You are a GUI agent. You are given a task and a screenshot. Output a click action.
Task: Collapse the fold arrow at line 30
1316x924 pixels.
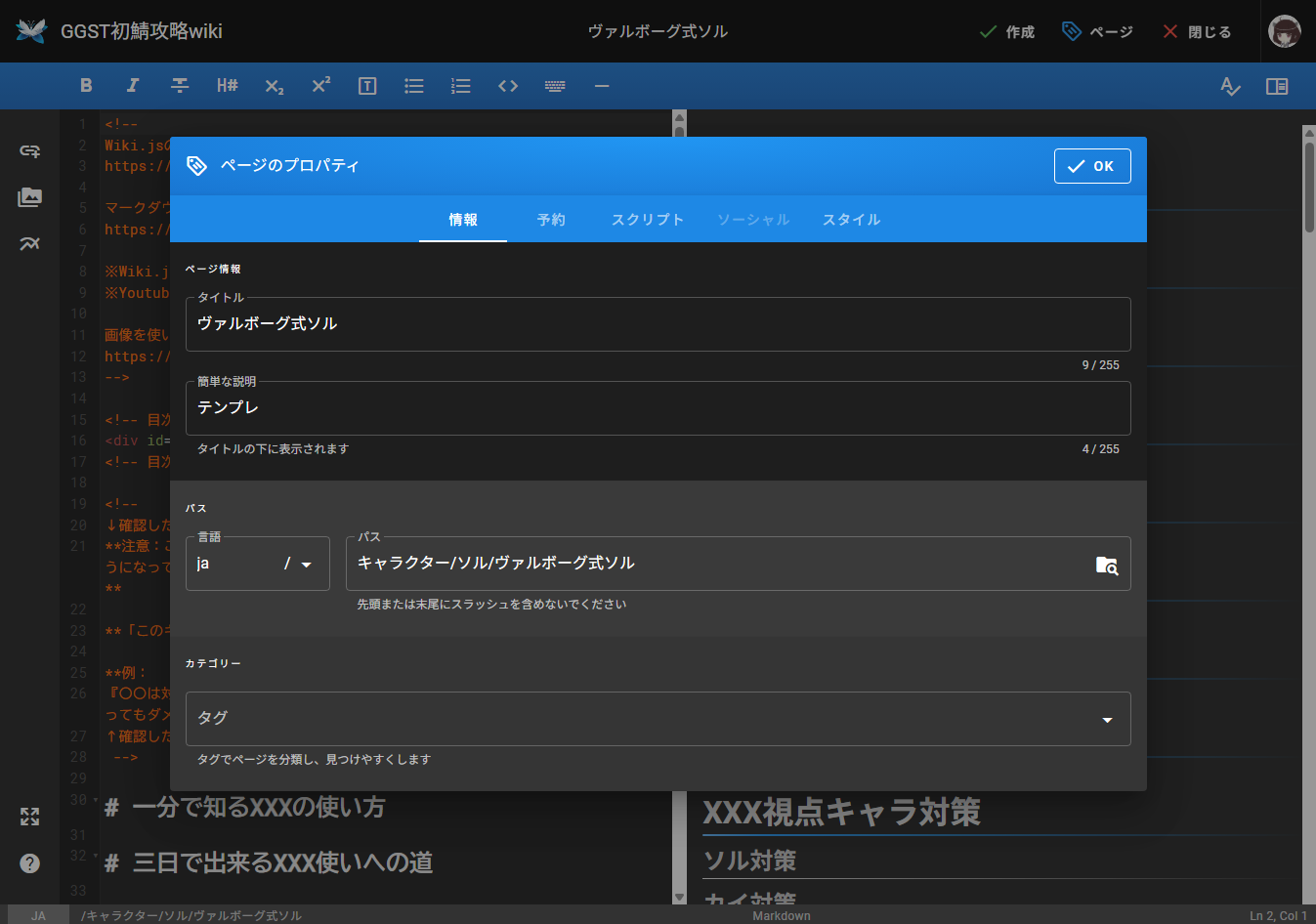pos(95,800)
